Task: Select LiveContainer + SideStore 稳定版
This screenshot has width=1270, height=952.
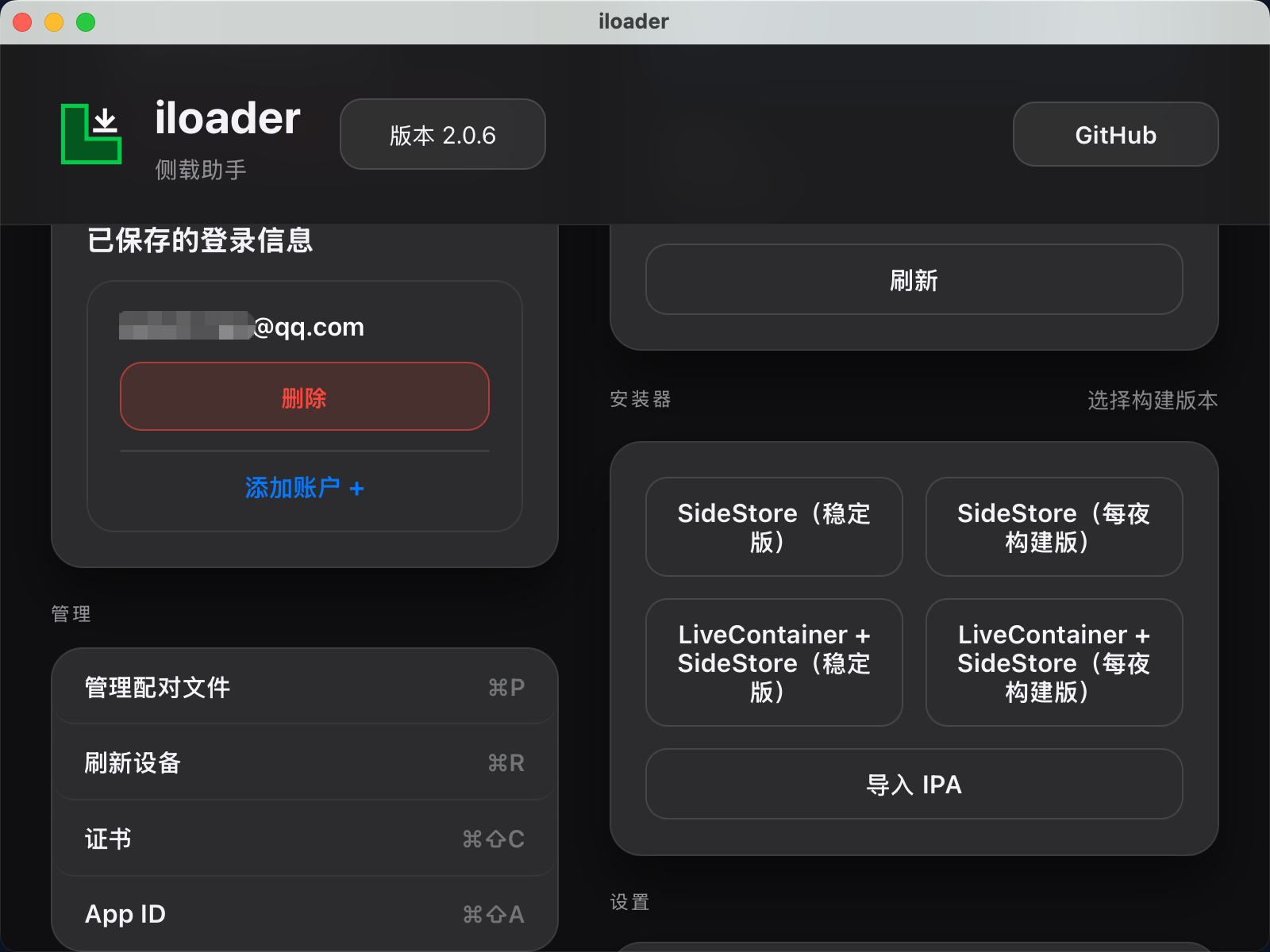Action: [x=774, y=662]
